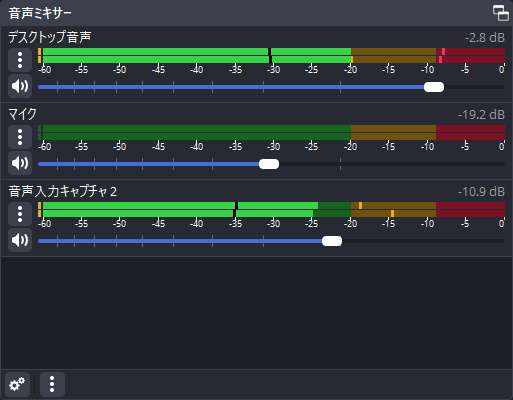Select the 音声入力キャプチャ 2 source label
Image resolution: width=513 pixels, height=400 pixels.
(63, 191)
